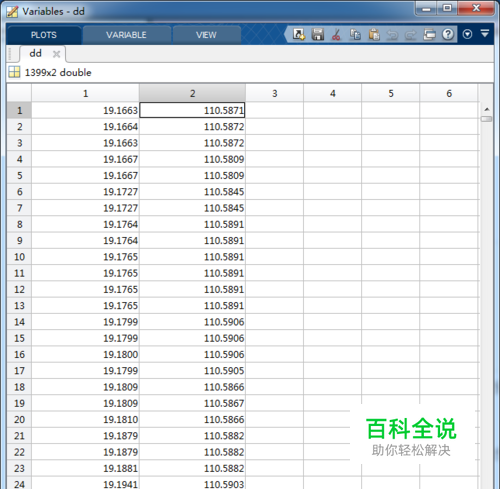Open the PLOTS tab
This screenshot has height=489, width=500.
pyautogui.click(x=44, y=35)
